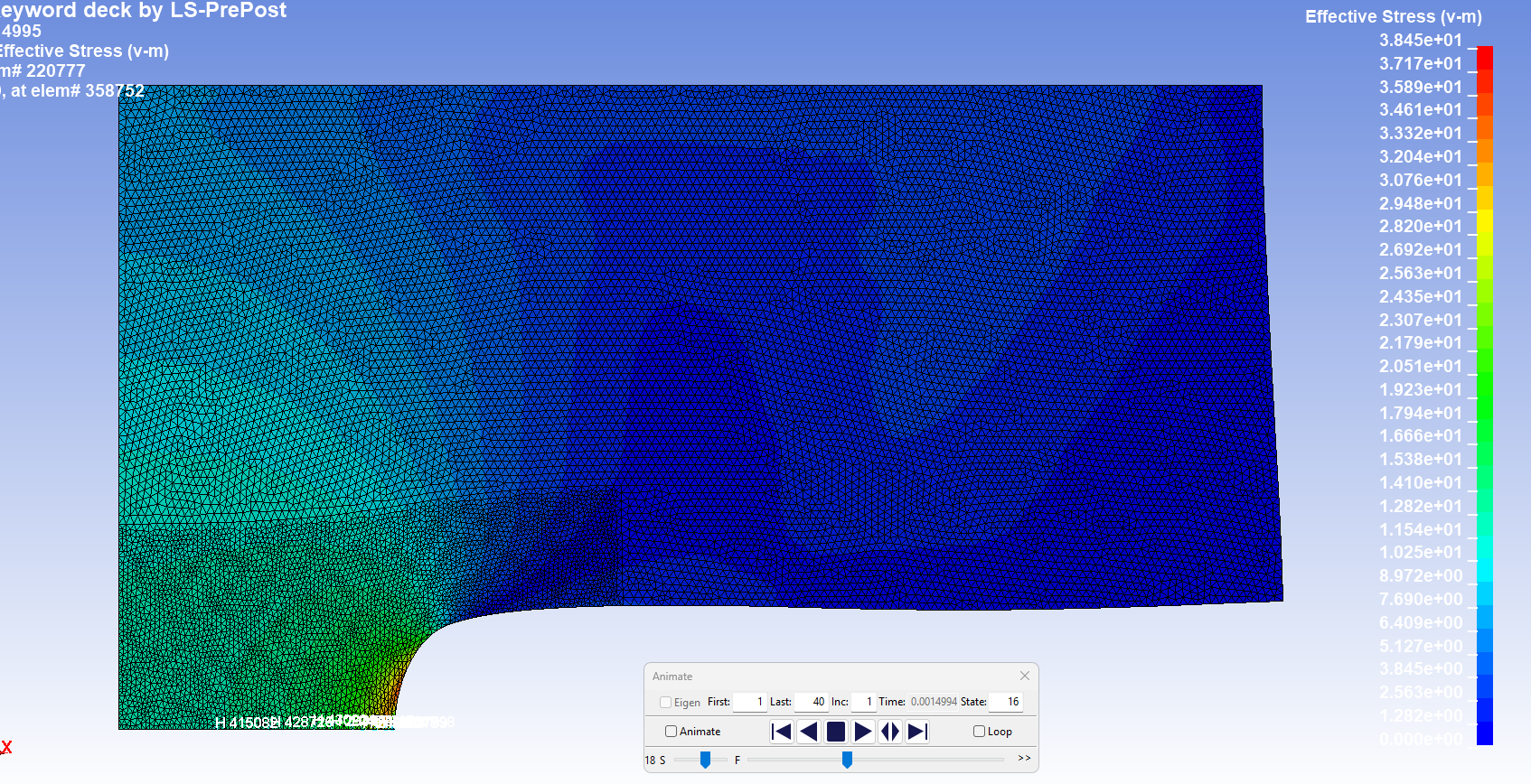Screen dimensions: 1531x784
Task: Click the First state input field
Action: (749, 702)
